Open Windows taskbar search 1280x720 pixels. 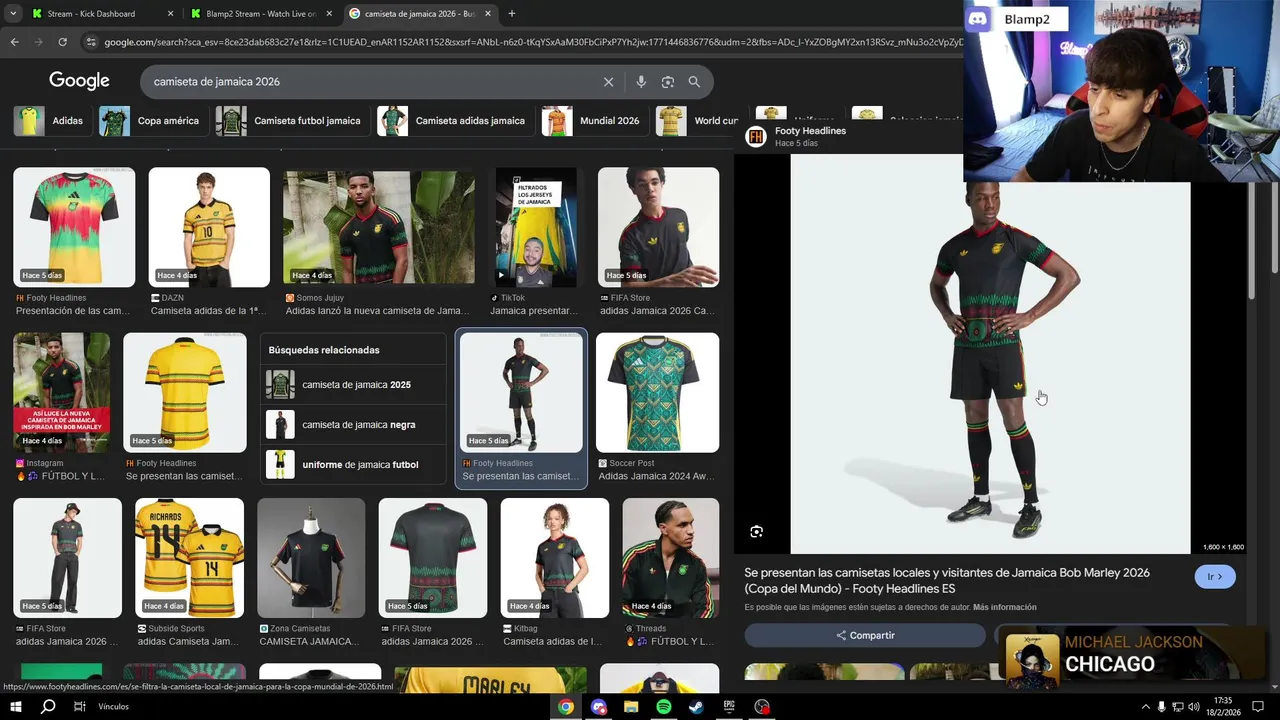pos(48,707)
